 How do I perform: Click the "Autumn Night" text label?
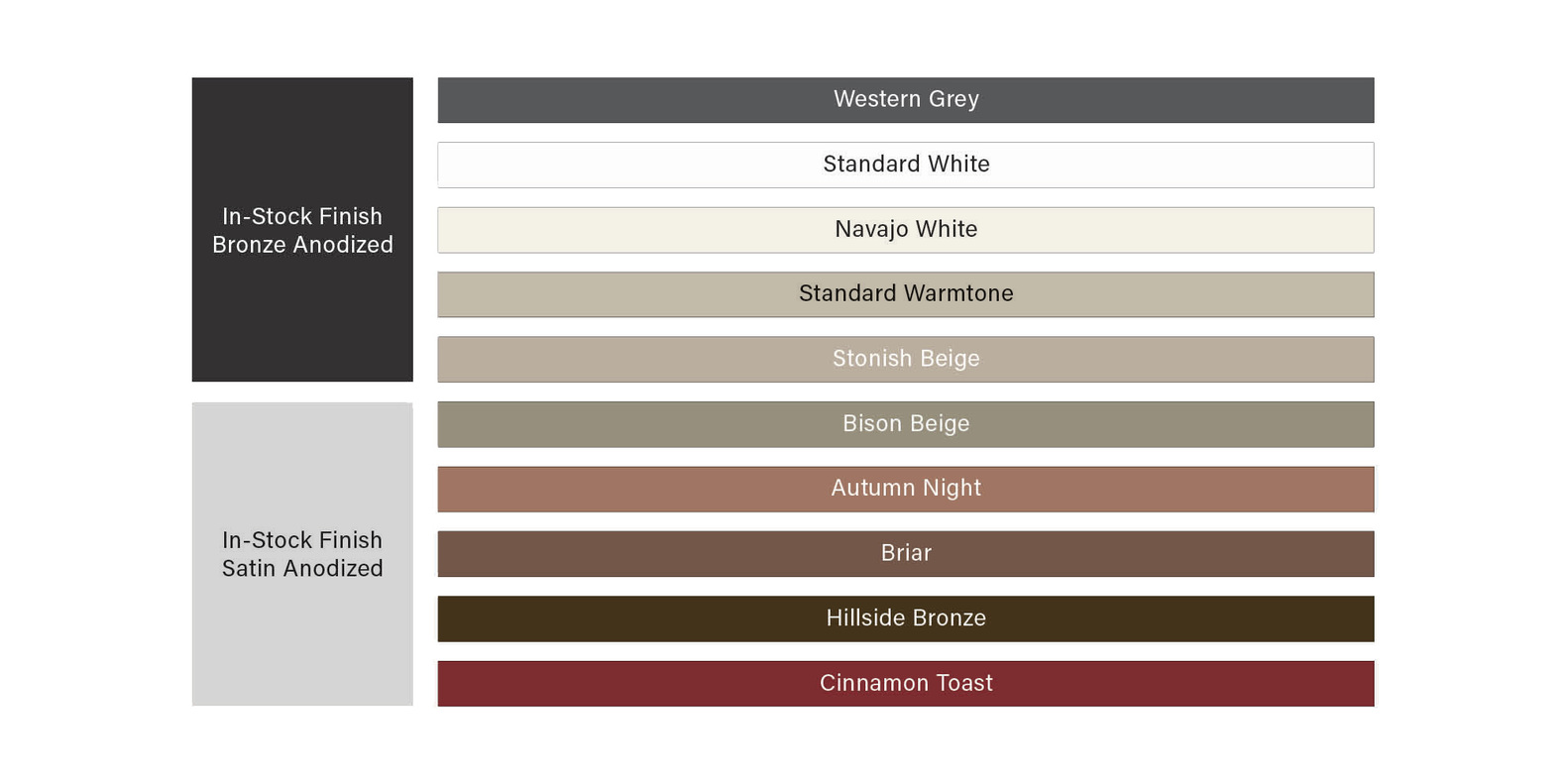pyautogui.click(x=906, y=488)
